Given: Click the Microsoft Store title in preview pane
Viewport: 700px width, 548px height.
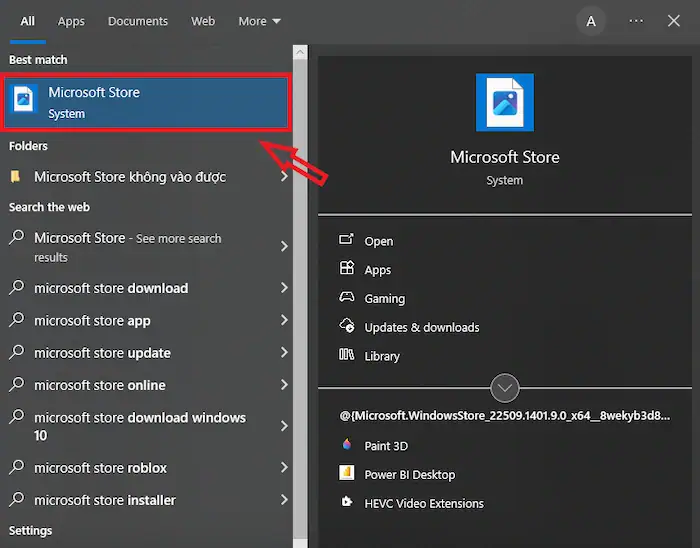Looking at the screenshot, I should tap(504, 157).
